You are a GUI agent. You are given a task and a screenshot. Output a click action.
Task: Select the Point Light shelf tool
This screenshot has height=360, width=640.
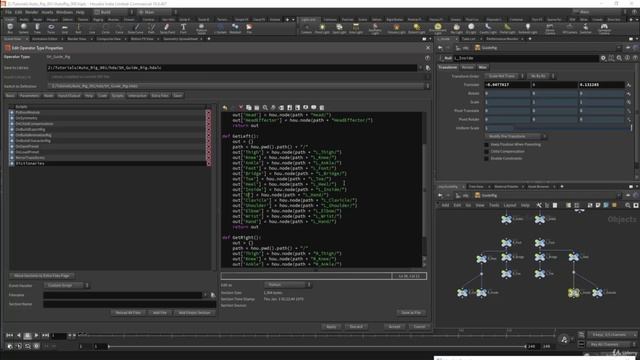tap(322, 28)
